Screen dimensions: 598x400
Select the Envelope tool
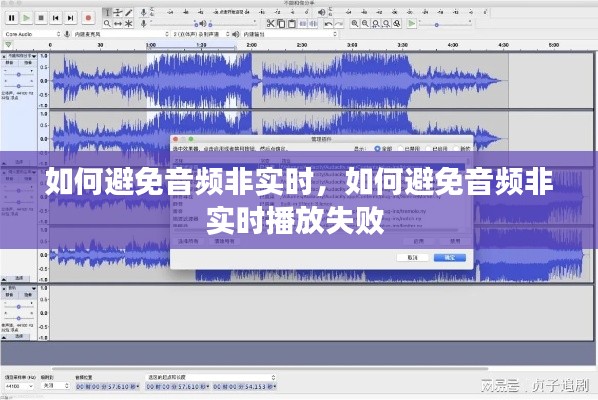click(x=118, y=13)
